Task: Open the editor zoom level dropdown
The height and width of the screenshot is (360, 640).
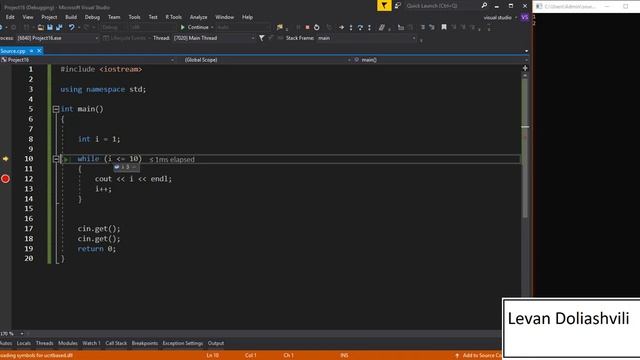Action: 22,334
